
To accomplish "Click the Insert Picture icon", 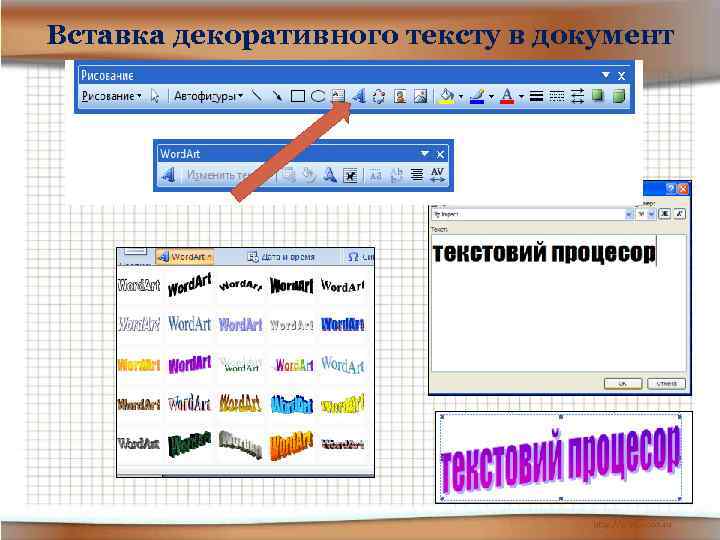I will click(x=420, y=96).
